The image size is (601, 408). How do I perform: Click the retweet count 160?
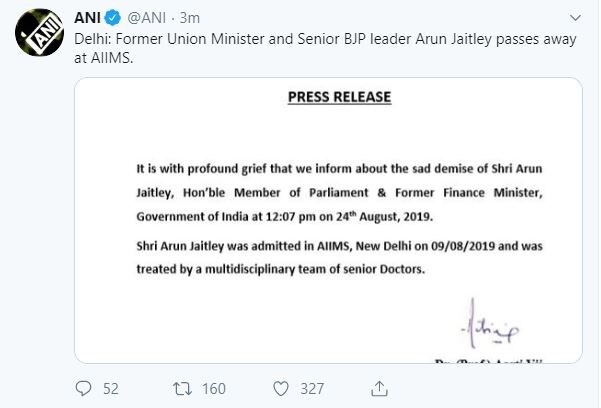214,387
